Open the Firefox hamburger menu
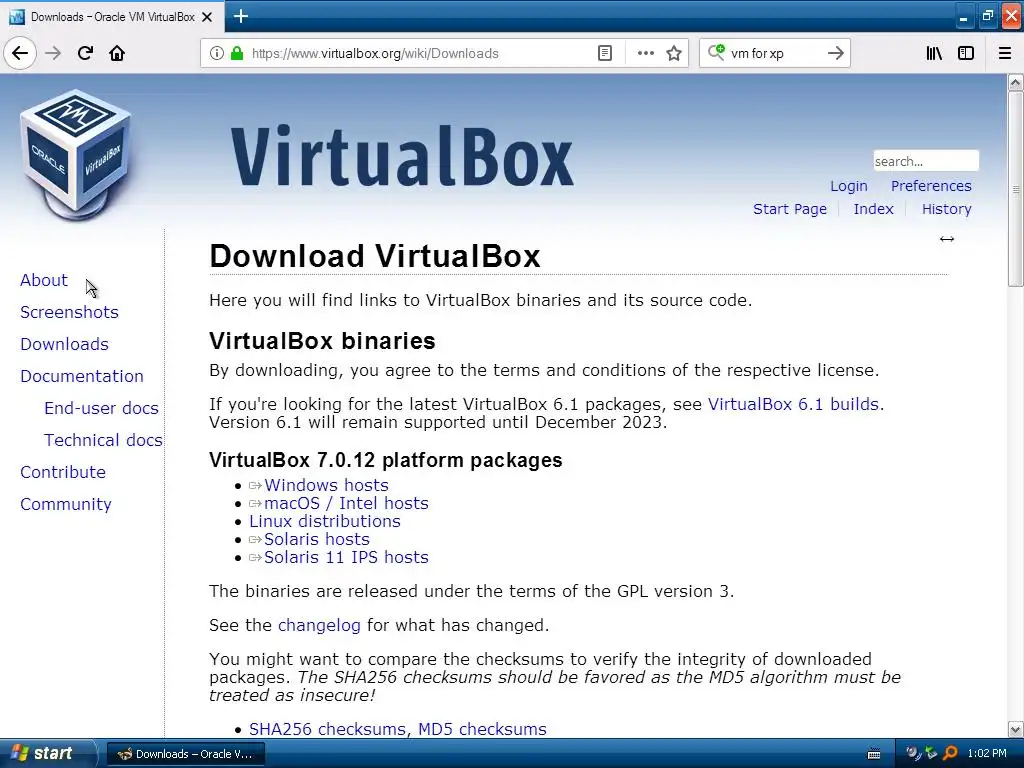This screenshot has height=768, width=1024. click(1004, 53)
